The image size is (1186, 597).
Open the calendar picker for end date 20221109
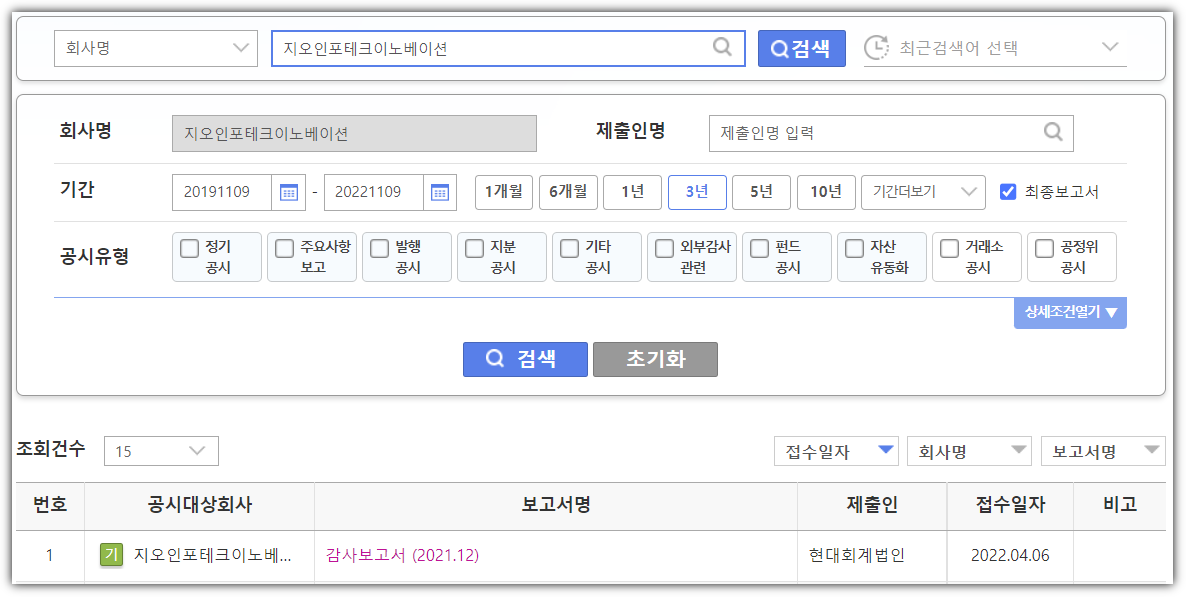pos(439,192)
